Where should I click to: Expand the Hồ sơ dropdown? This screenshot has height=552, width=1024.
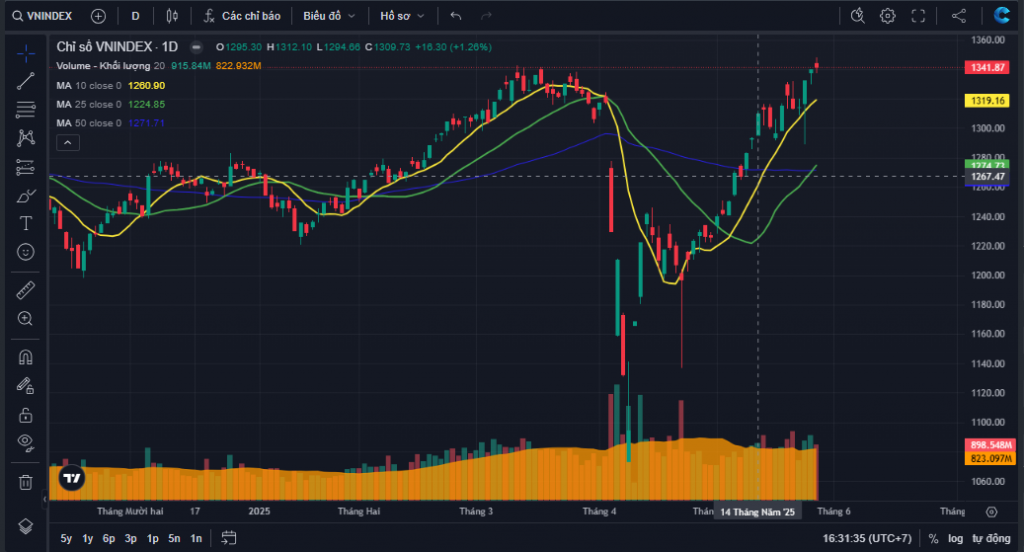(x=402, y=16)
